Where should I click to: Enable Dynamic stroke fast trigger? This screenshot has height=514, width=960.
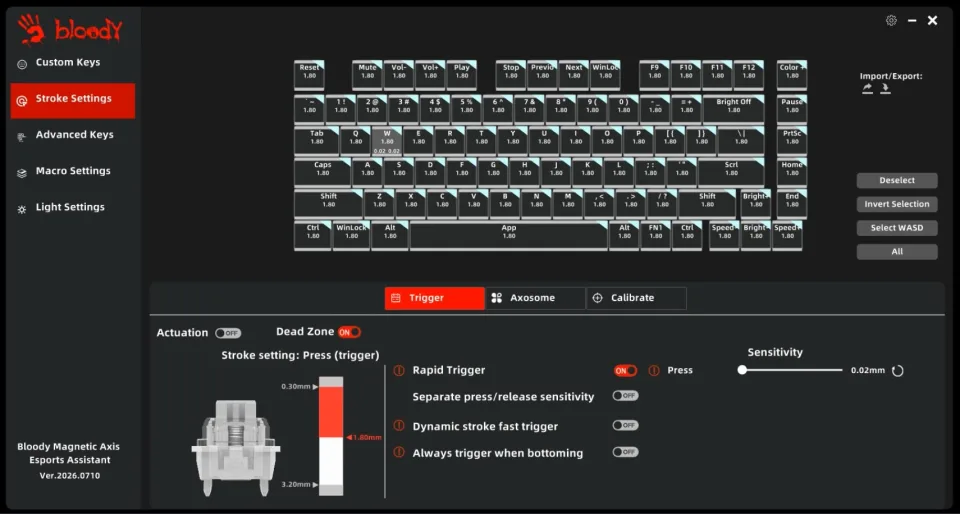click(x=625, y=425)
